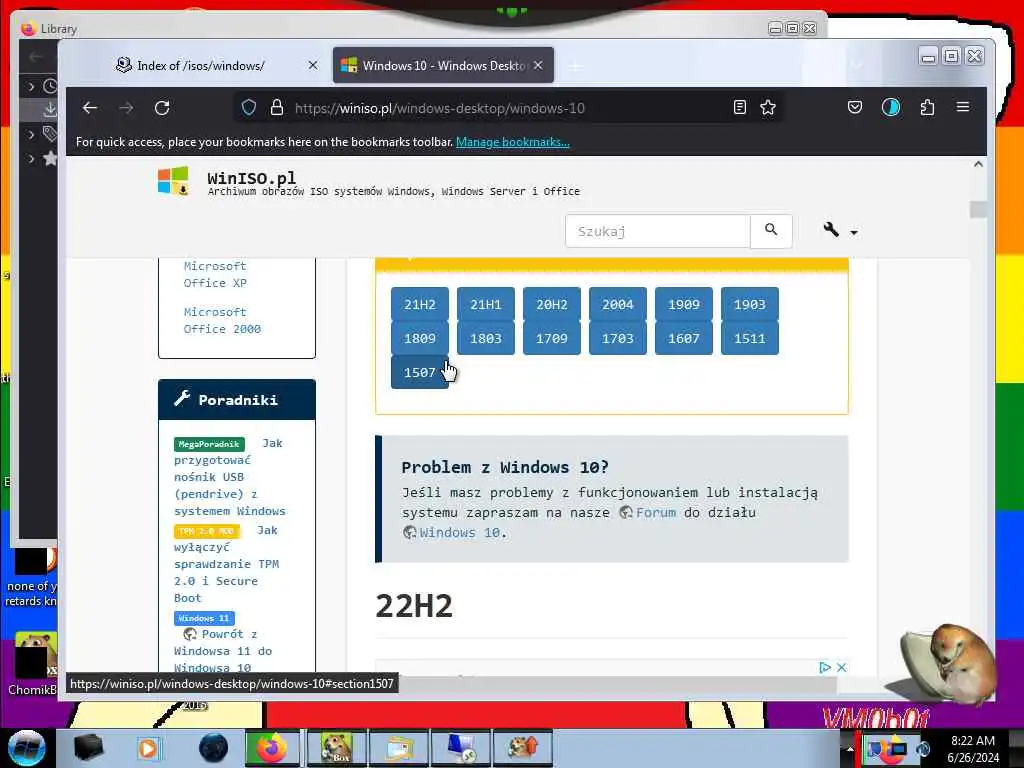Screen dimensions: 1024x768
Task: Click the padlock site security icon
Action: pos(277,108)
